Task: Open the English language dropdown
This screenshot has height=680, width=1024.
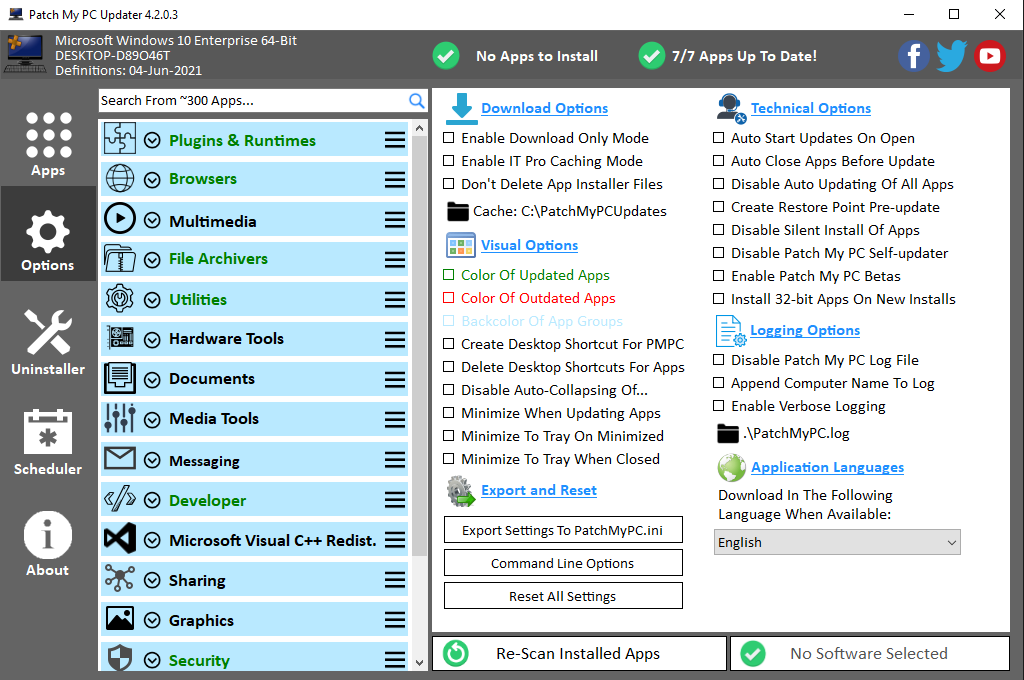Action: [838, 542]
